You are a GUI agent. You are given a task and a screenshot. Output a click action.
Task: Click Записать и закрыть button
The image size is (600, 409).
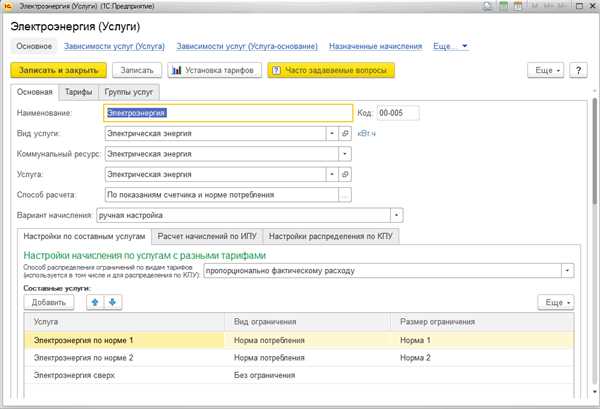tap(59, 70)
